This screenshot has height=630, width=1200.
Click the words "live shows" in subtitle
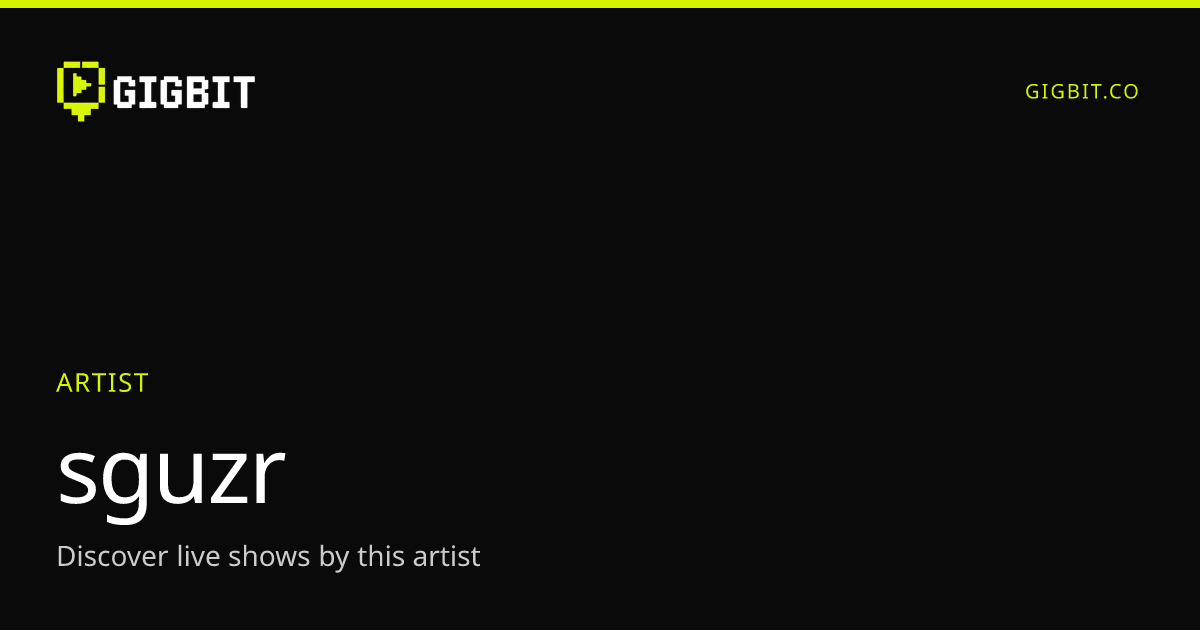(244, 556)
